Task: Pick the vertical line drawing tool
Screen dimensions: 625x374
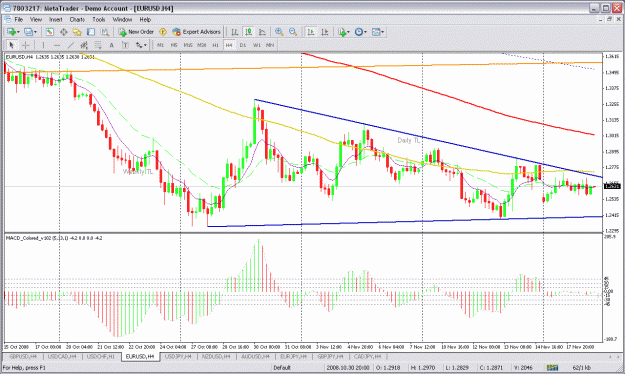Action: 43,45
